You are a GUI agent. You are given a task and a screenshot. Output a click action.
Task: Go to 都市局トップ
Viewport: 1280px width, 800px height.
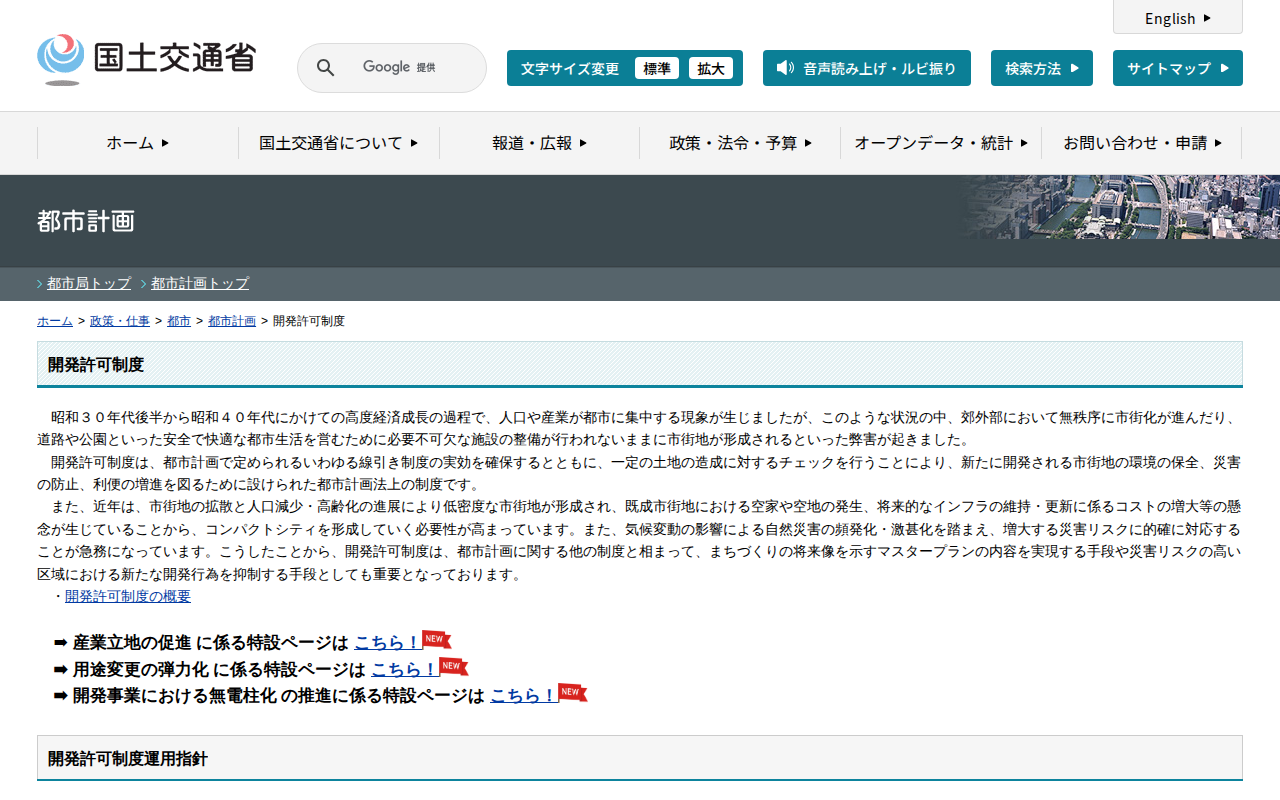[x=89, y=283]
